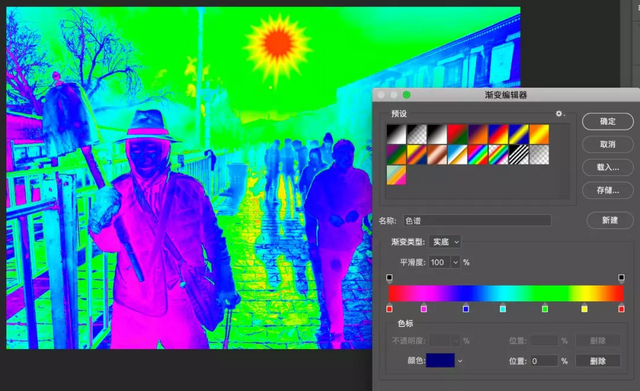Select the red-to-green gradient preset
This screenshot has width=640, height=391.
[458, 134]
